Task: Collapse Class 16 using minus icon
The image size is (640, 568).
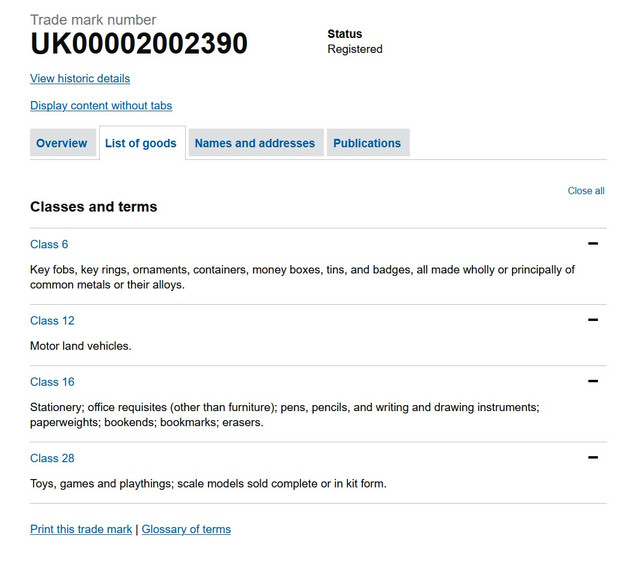Action: point(593,381)
